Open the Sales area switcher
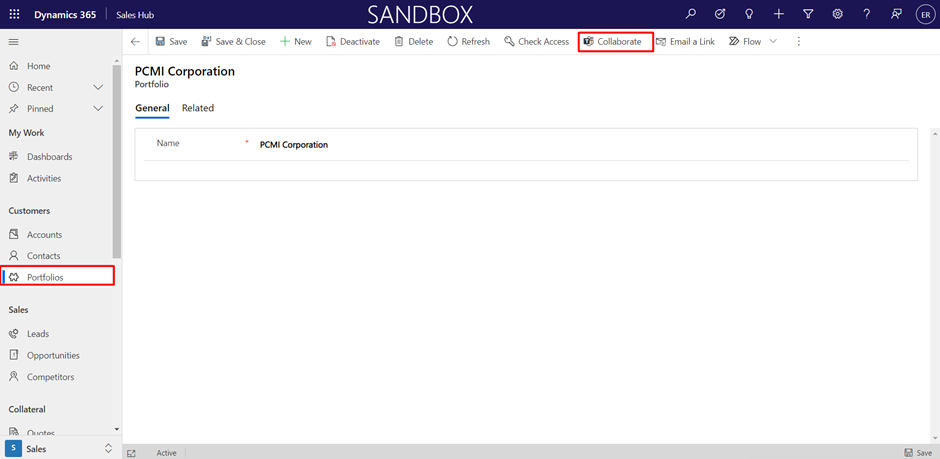 click(x=60, y=448)
